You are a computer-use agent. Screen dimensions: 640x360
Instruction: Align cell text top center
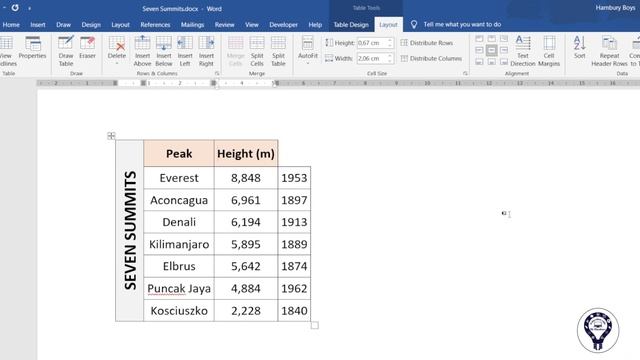(492, 39)
